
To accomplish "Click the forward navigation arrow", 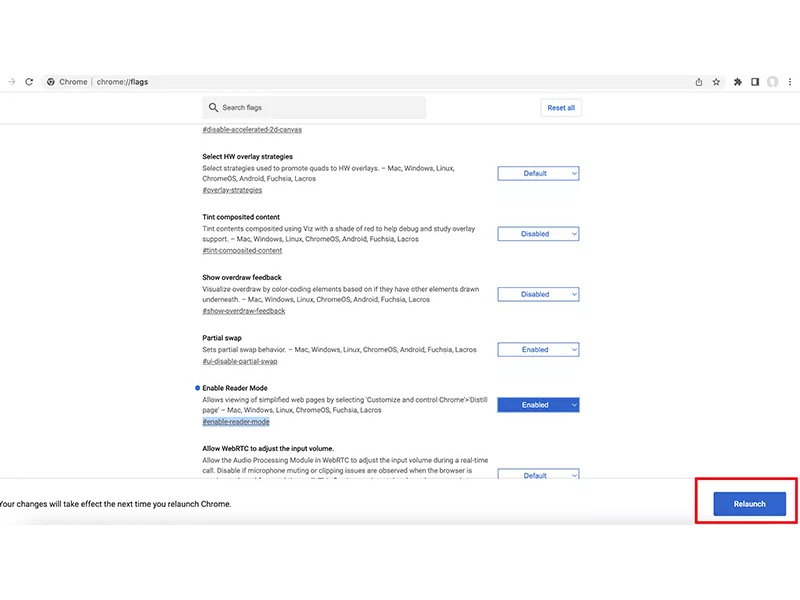I will pos(12,82).
